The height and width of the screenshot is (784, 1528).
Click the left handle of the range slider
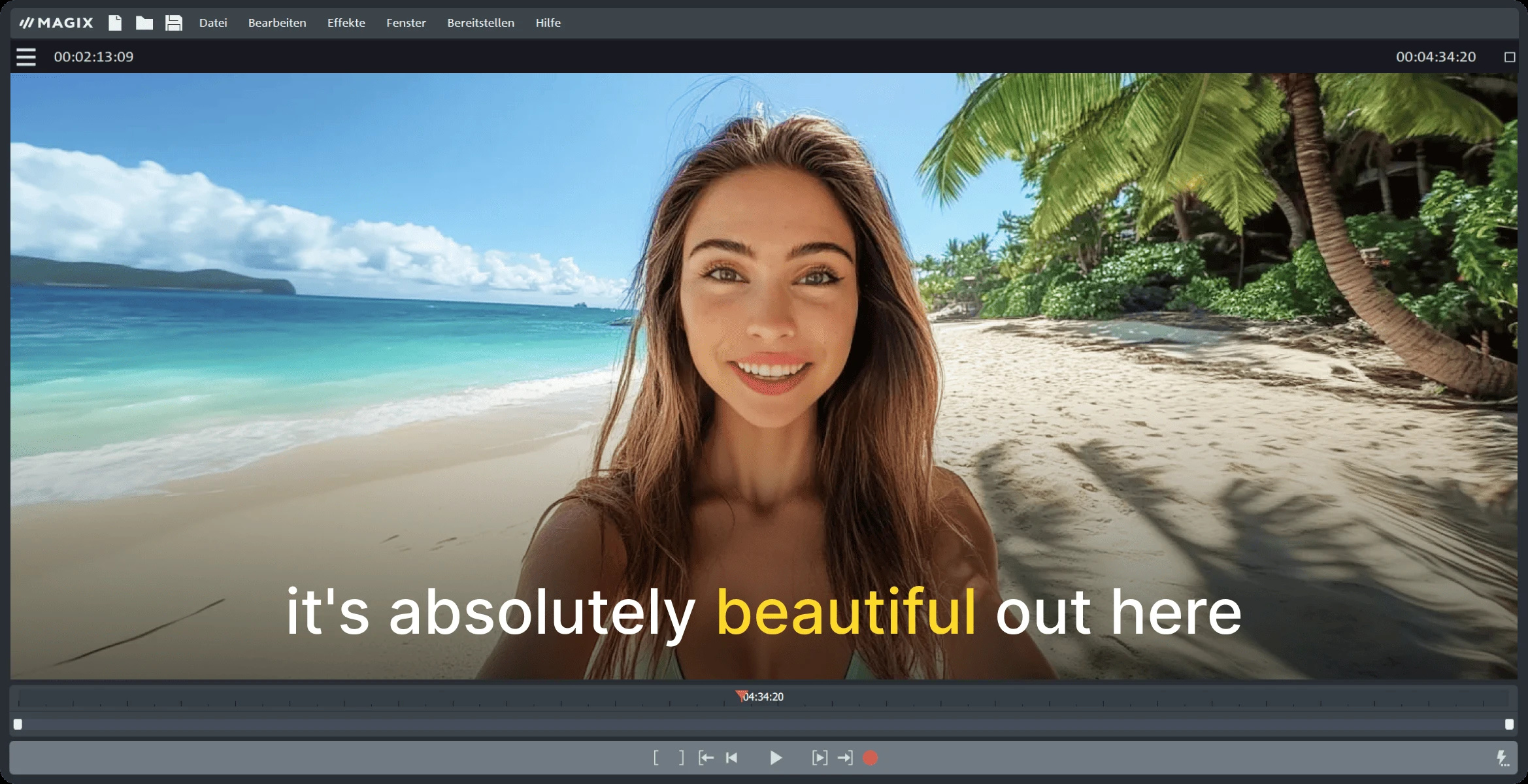pyautogui.click(x=18, y=724)
